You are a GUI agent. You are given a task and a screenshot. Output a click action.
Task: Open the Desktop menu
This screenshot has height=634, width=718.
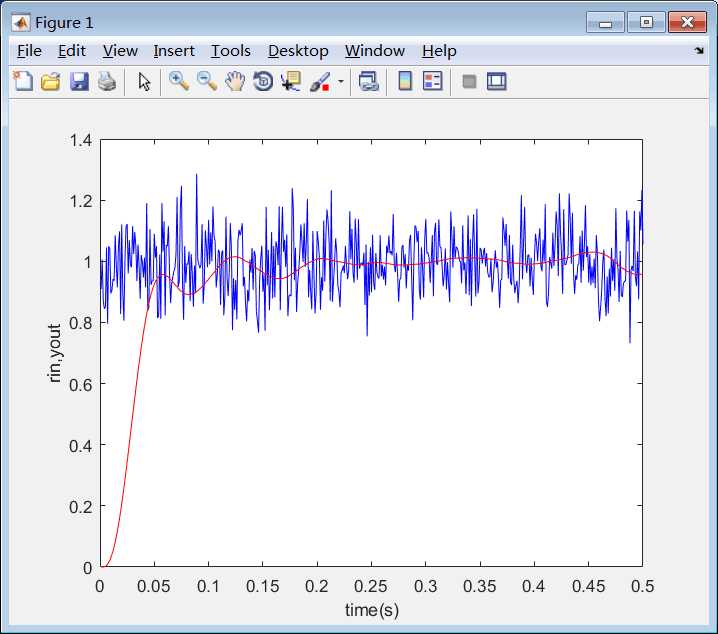pos(299,51)
